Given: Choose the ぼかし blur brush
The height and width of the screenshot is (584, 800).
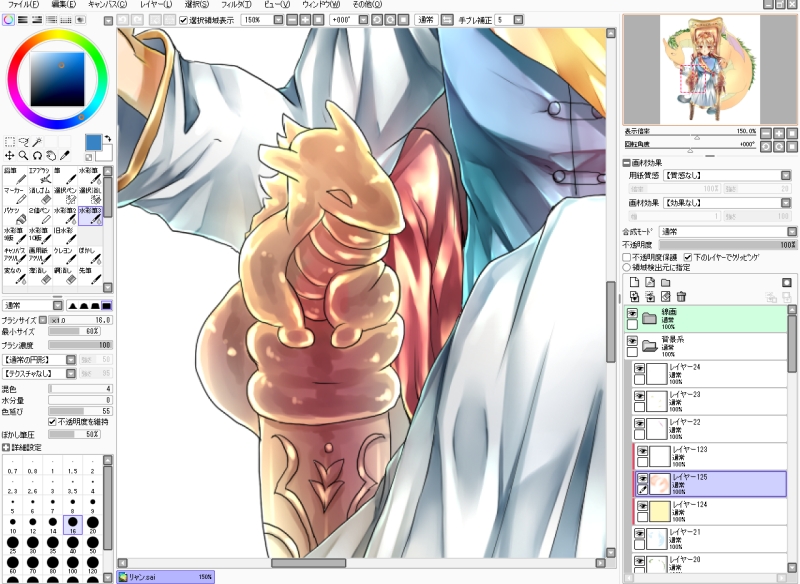Looking at the screenshot, I should [x=90, y=256].
